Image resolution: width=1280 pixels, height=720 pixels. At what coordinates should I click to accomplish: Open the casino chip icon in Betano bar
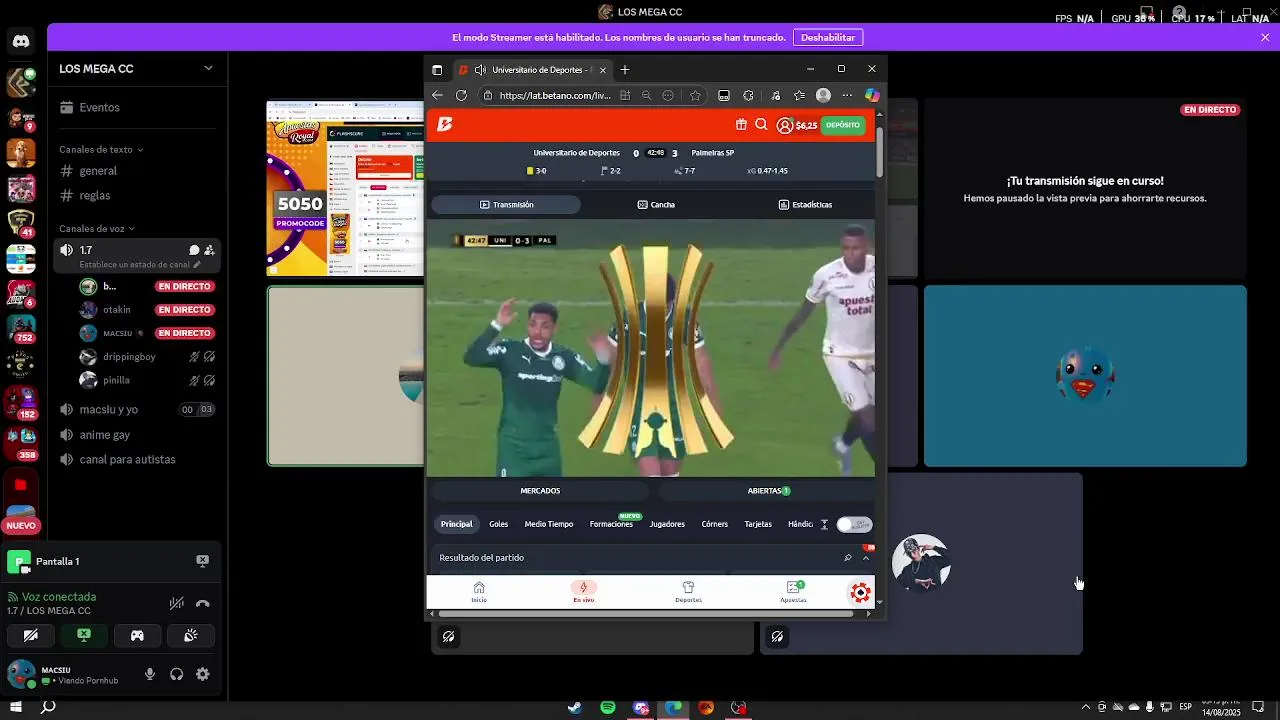pyautogui.click(x=860, y=593)
